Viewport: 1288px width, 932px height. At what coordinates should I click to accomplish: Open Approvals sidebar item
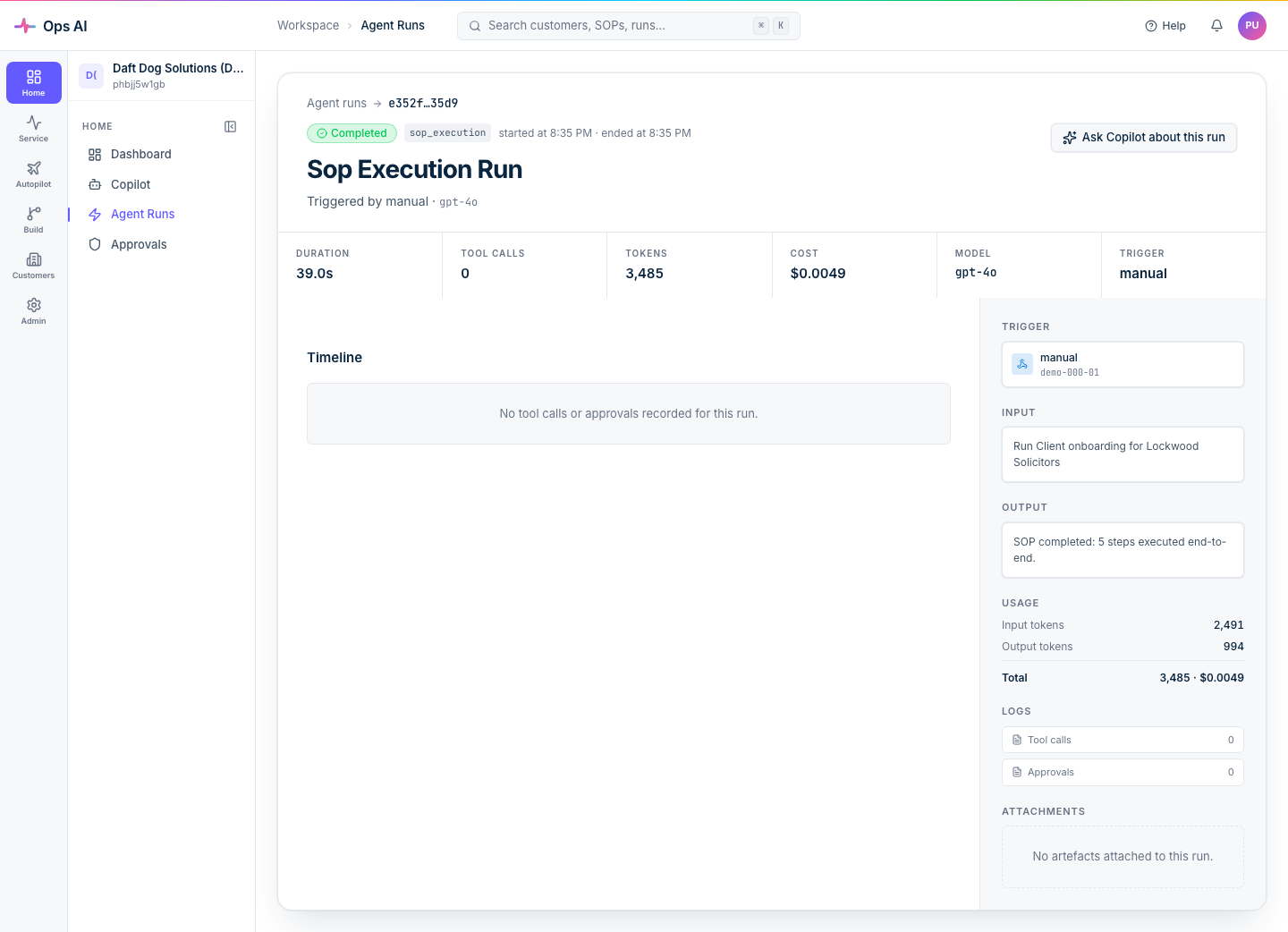coord(162,244)
